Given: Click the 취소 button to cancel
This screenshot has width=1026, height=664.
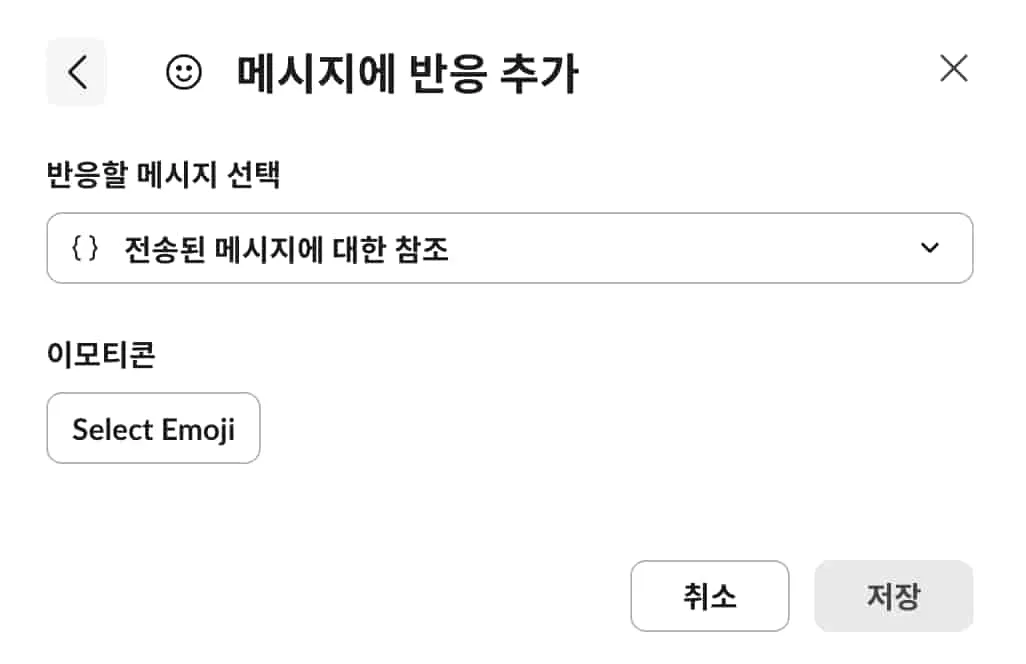Looking at the screenshot, I should 710,596.
